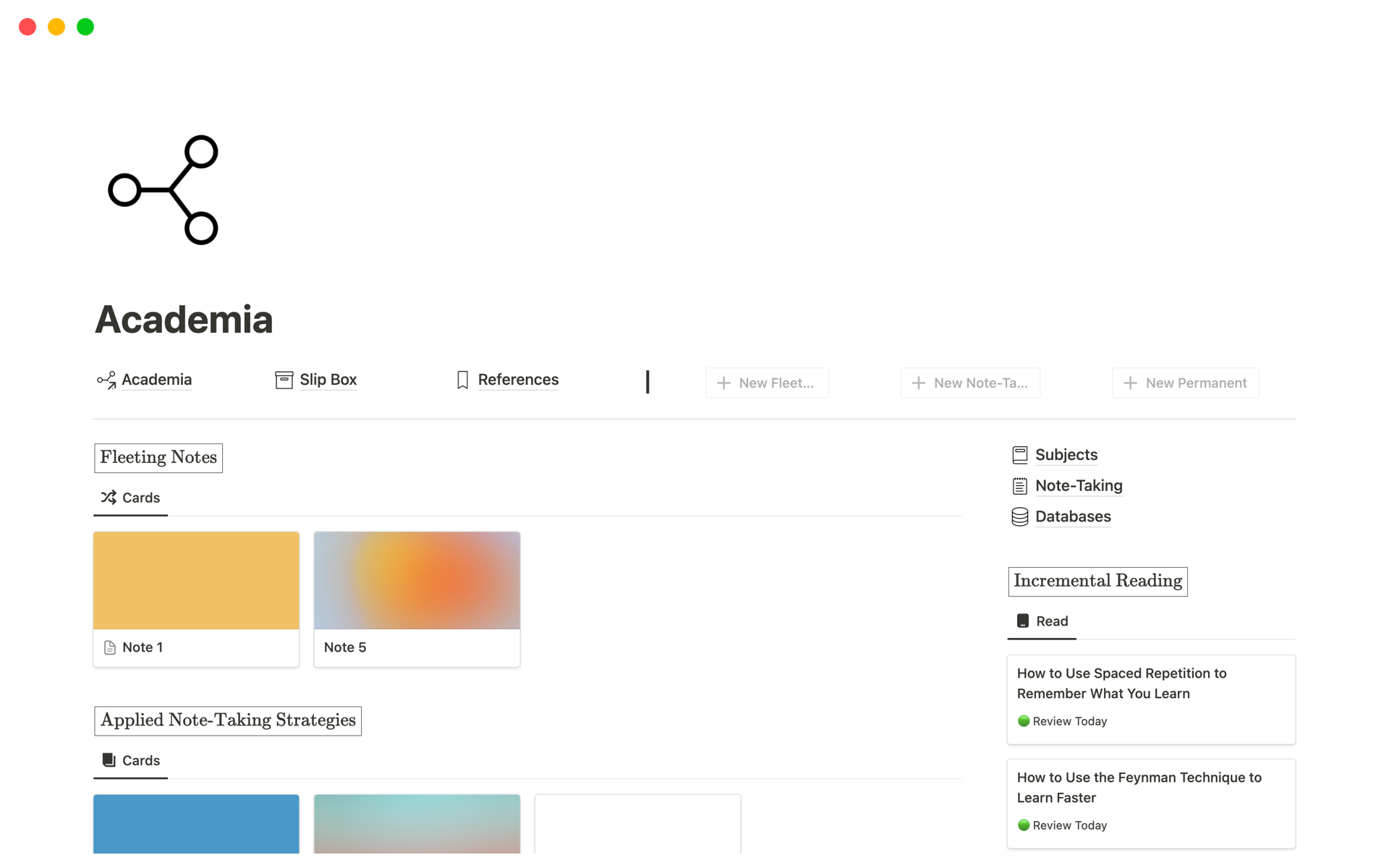1389x868 pixels.
Task: Open Note-Taking page from sidebar
Action: [1079, 485]
